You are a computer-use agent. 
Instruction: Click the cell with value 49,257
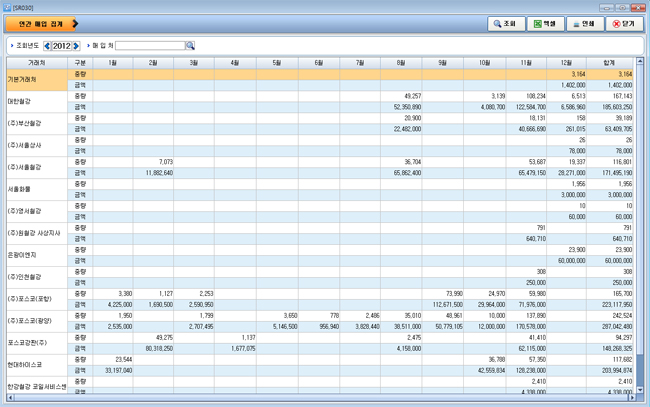pyautogui.click(x=401, y=96)
